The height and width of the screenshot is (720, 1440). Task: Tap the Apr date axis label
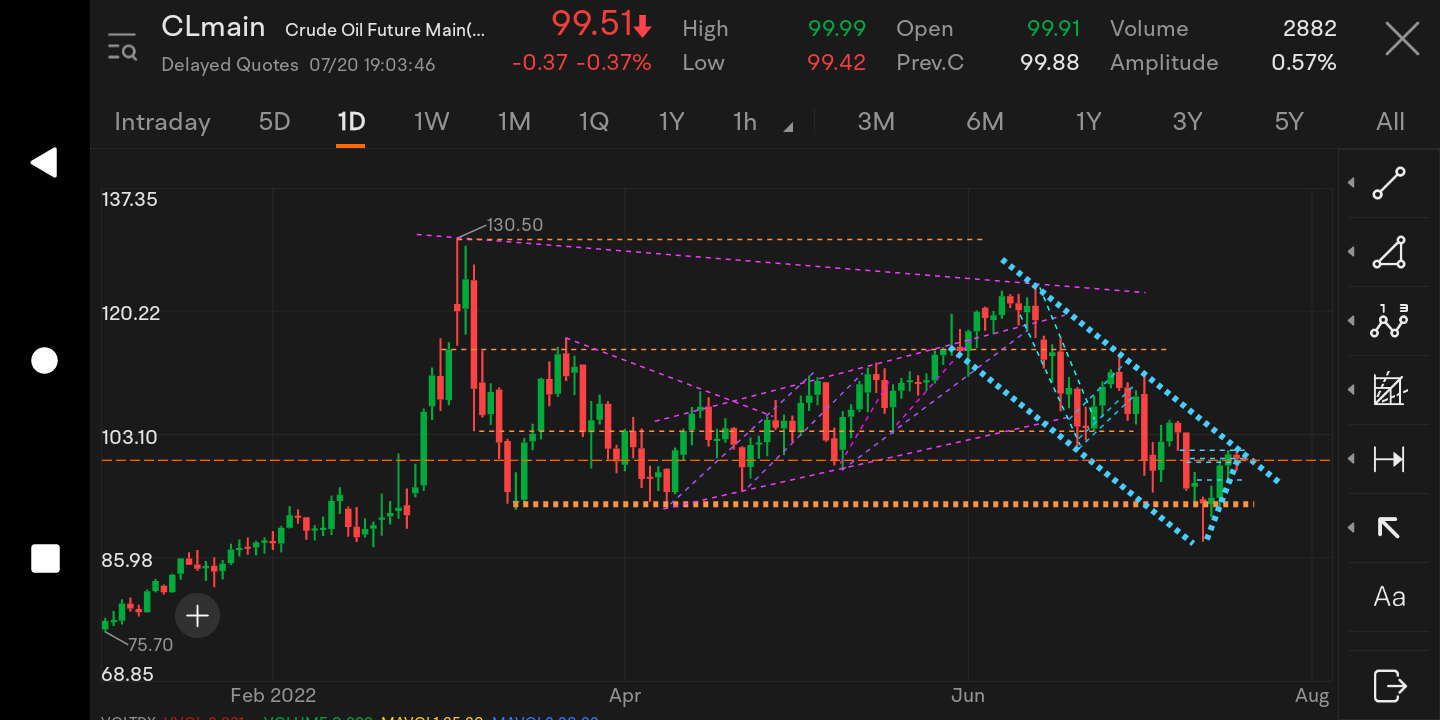coord(625,696)
